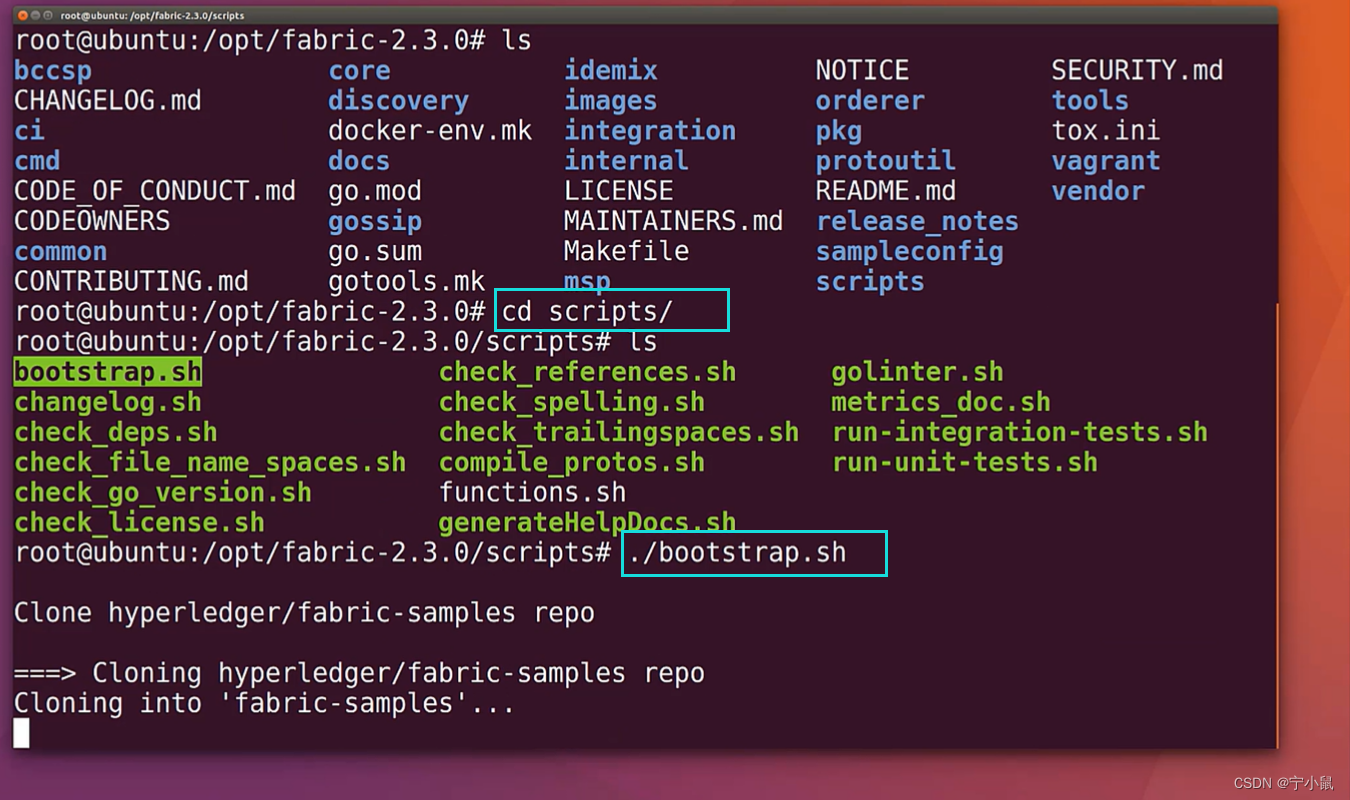Minimize the terminal window
1350x800 pixels.
coord(36,16)
